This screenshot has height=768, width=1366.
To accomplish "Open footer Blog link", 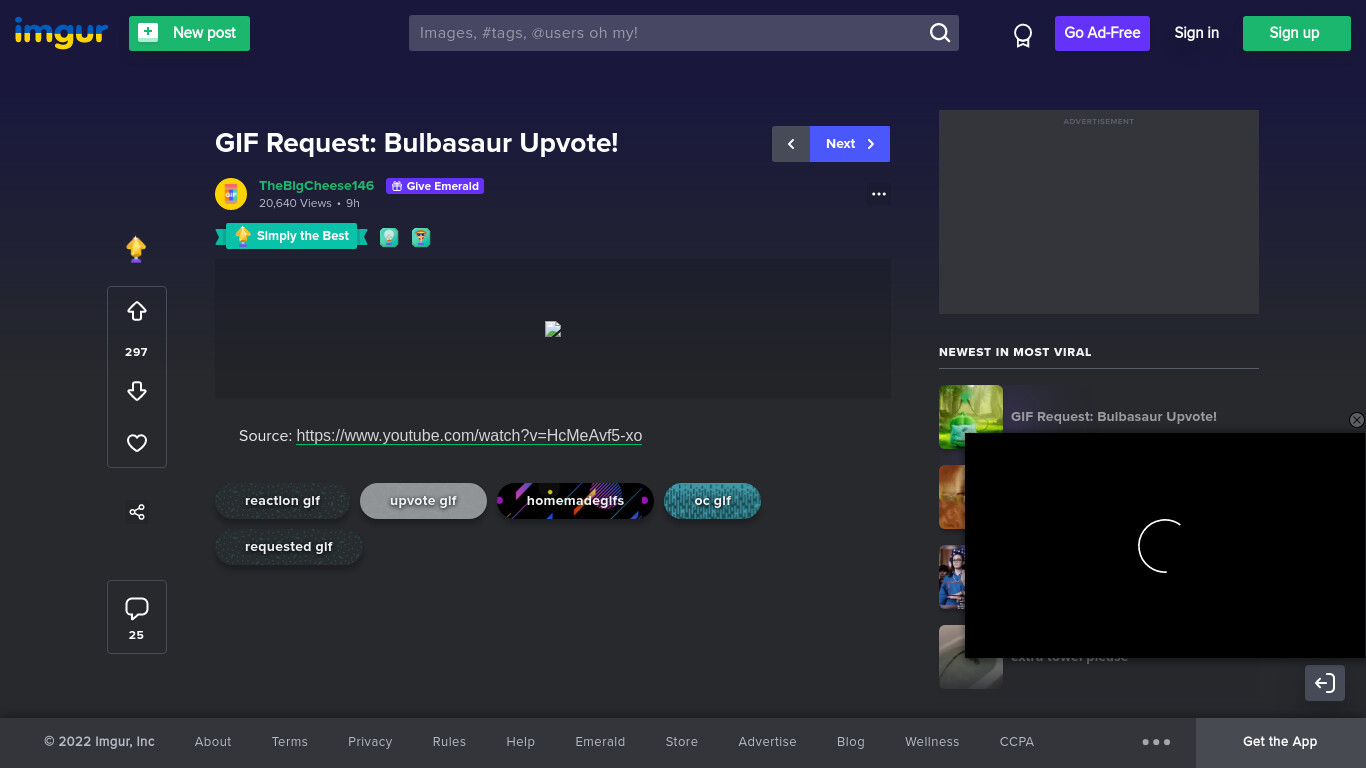I will (x=851, y=742).
